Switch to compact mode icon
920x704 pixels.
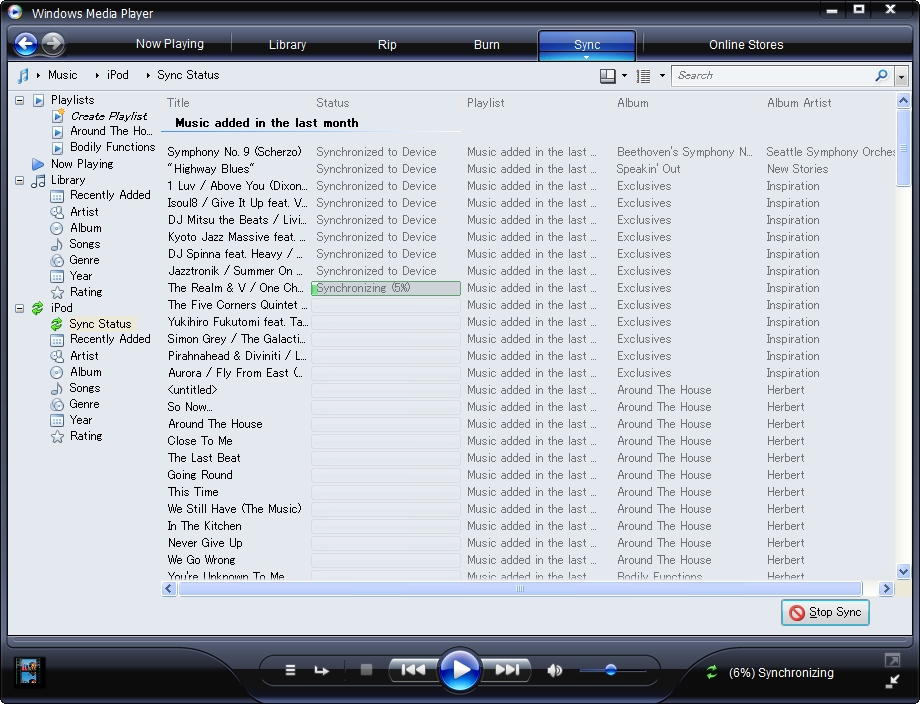pos(892,681)
